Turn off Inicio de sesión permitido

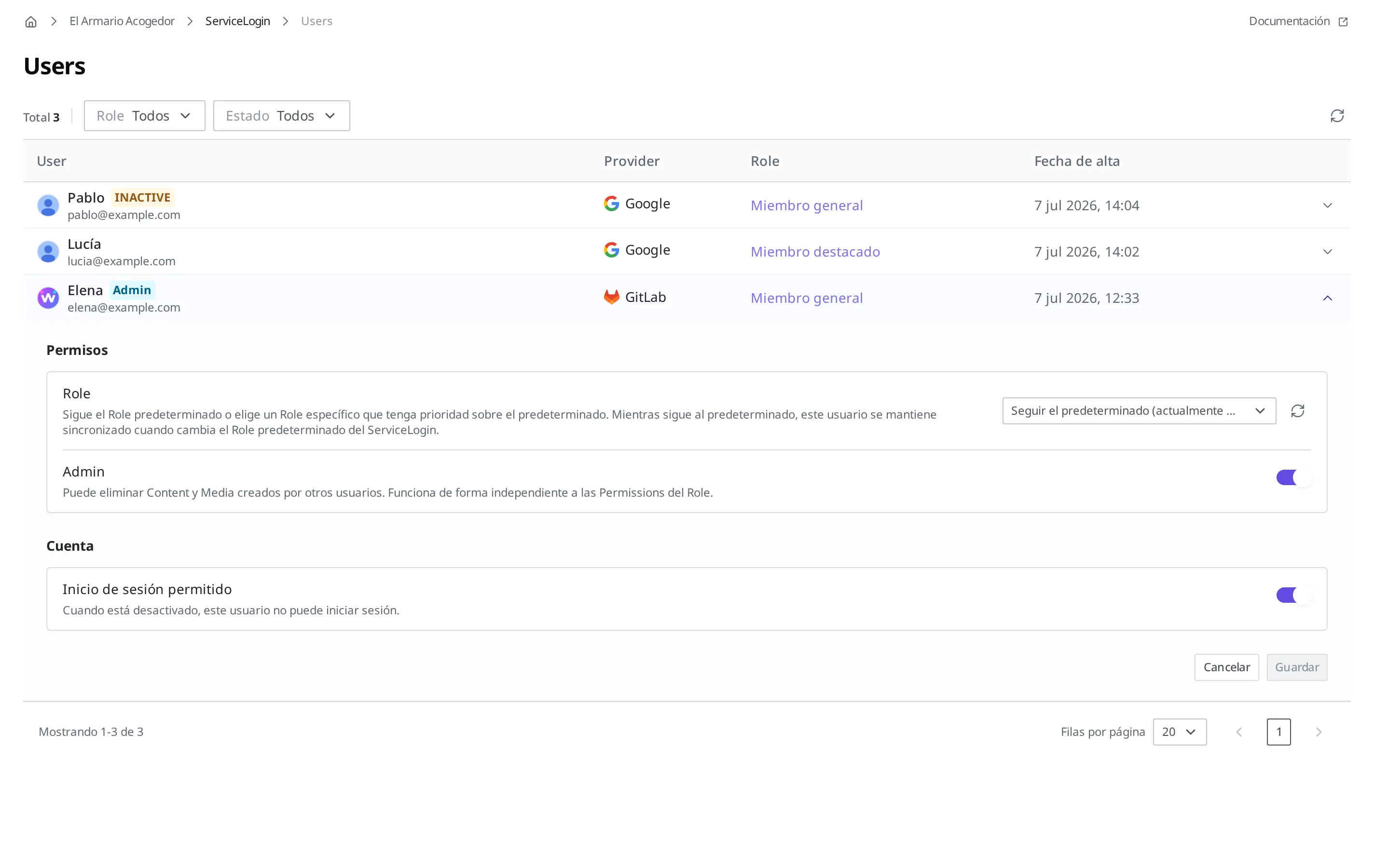[x=1294, y=595]
